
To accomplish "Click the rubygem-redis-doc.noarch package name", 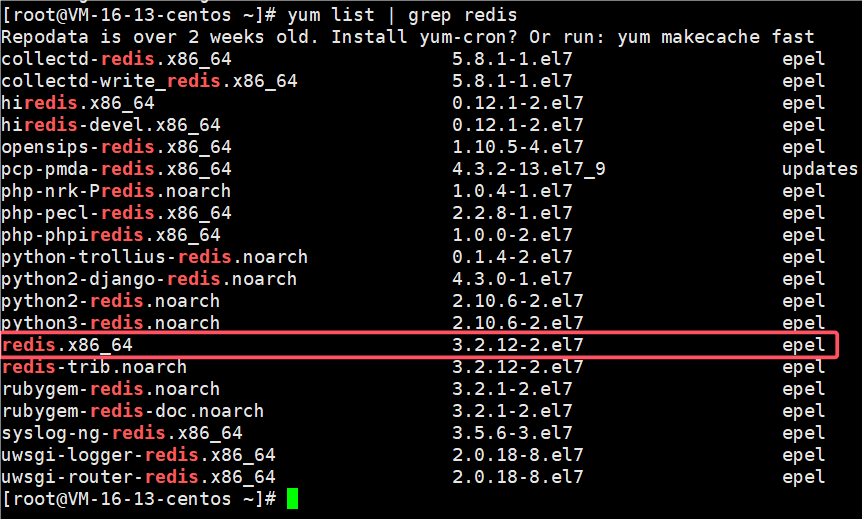I will click(x=133, y=411).
